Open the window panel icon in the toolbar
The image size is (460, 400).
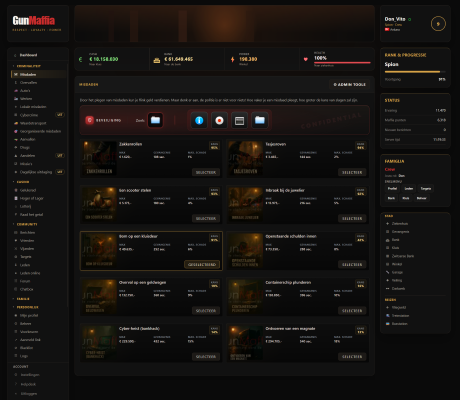tap(239, 120)
